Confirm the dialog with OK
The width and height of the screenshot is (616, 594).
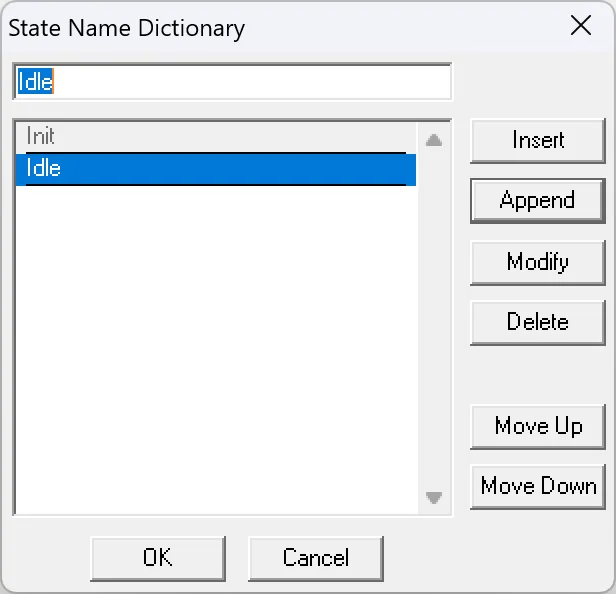[157, 558]
